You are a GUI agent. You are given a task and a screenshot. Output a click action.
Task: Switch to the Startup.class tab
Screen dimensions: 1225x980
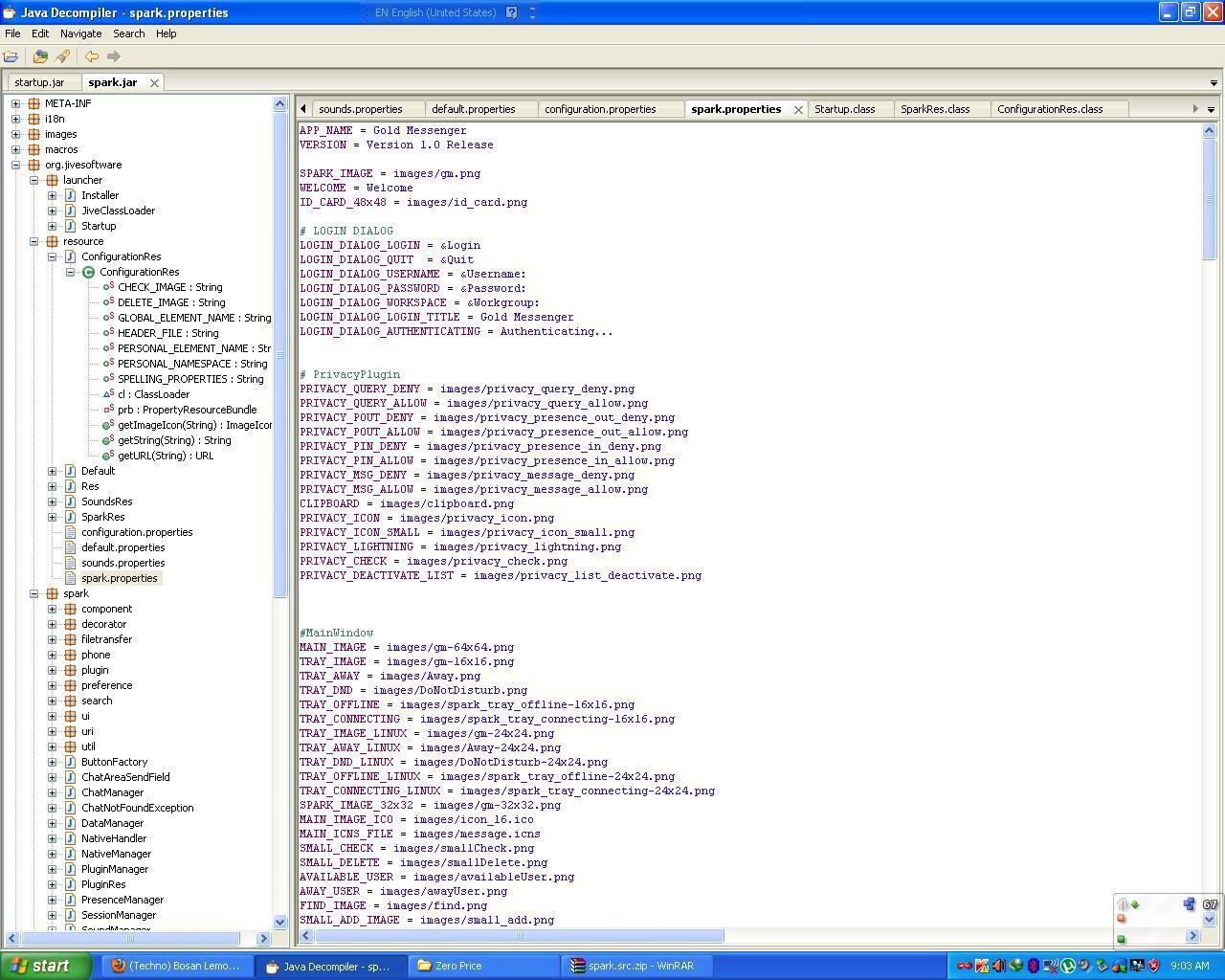click(x=844, y=109)
